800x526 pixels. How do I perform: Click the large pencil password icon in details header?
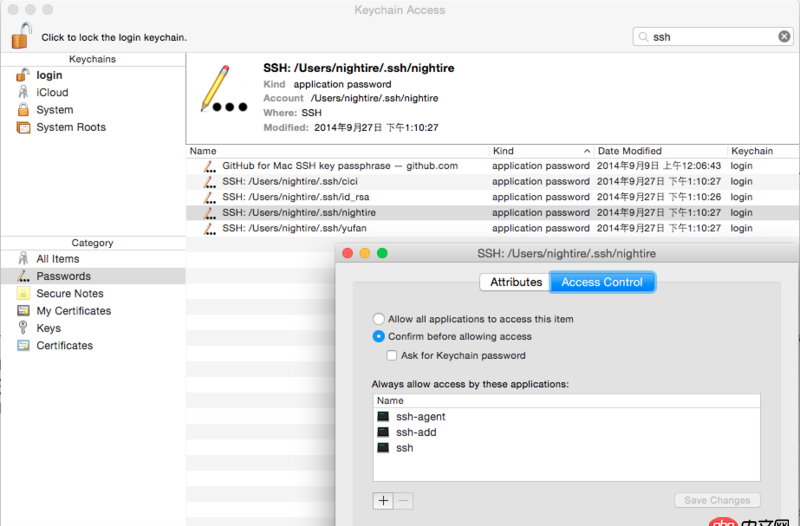[x=223, y=89]
